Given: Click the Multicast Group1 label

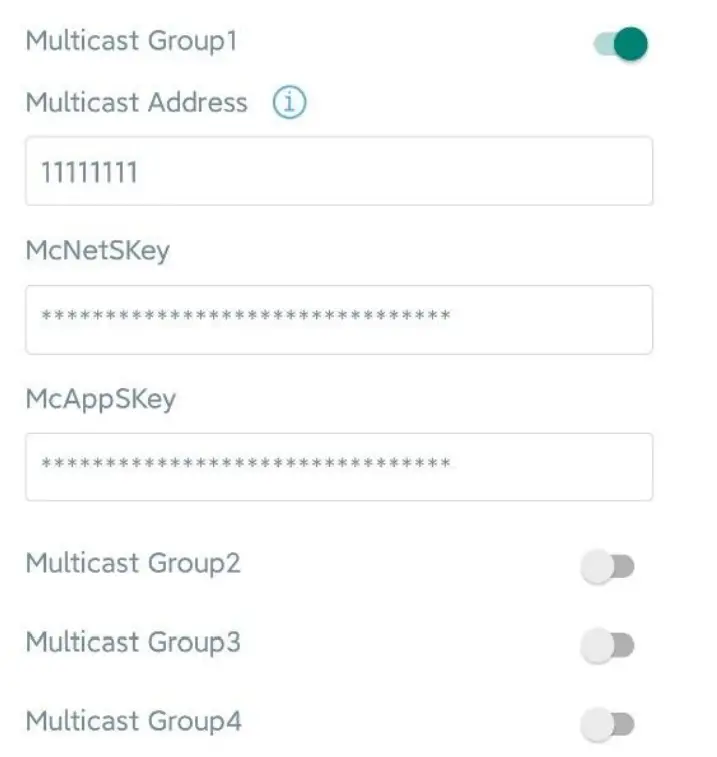Looking at the screenshot, I should (x=132, y=42).
